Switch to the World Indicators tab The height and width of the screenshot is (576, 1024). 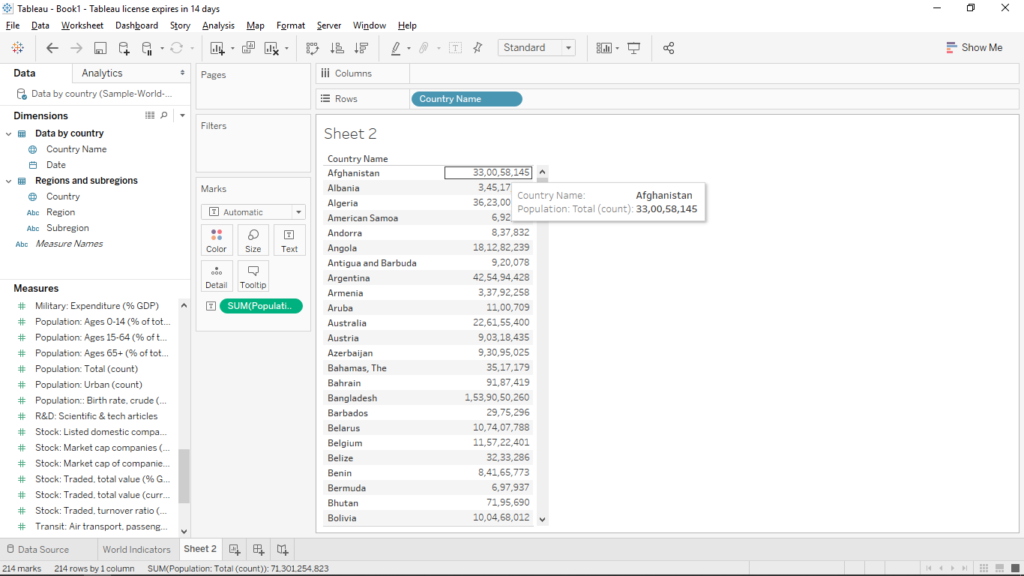pos(137,548)
